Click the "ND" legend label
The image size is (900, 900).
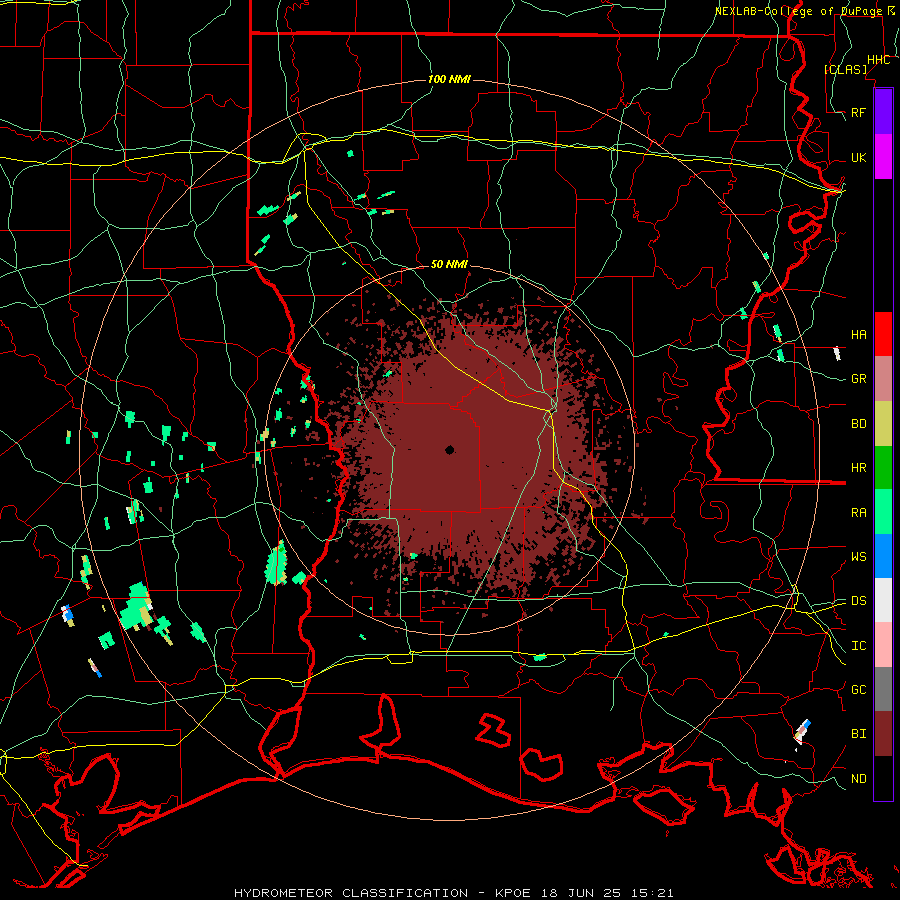[858, 779]
